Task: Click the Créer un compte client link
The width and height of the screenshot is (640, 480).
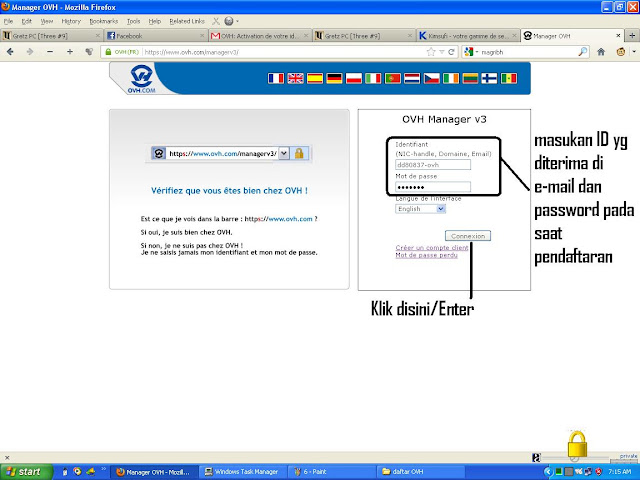Action: click(431, 248)
